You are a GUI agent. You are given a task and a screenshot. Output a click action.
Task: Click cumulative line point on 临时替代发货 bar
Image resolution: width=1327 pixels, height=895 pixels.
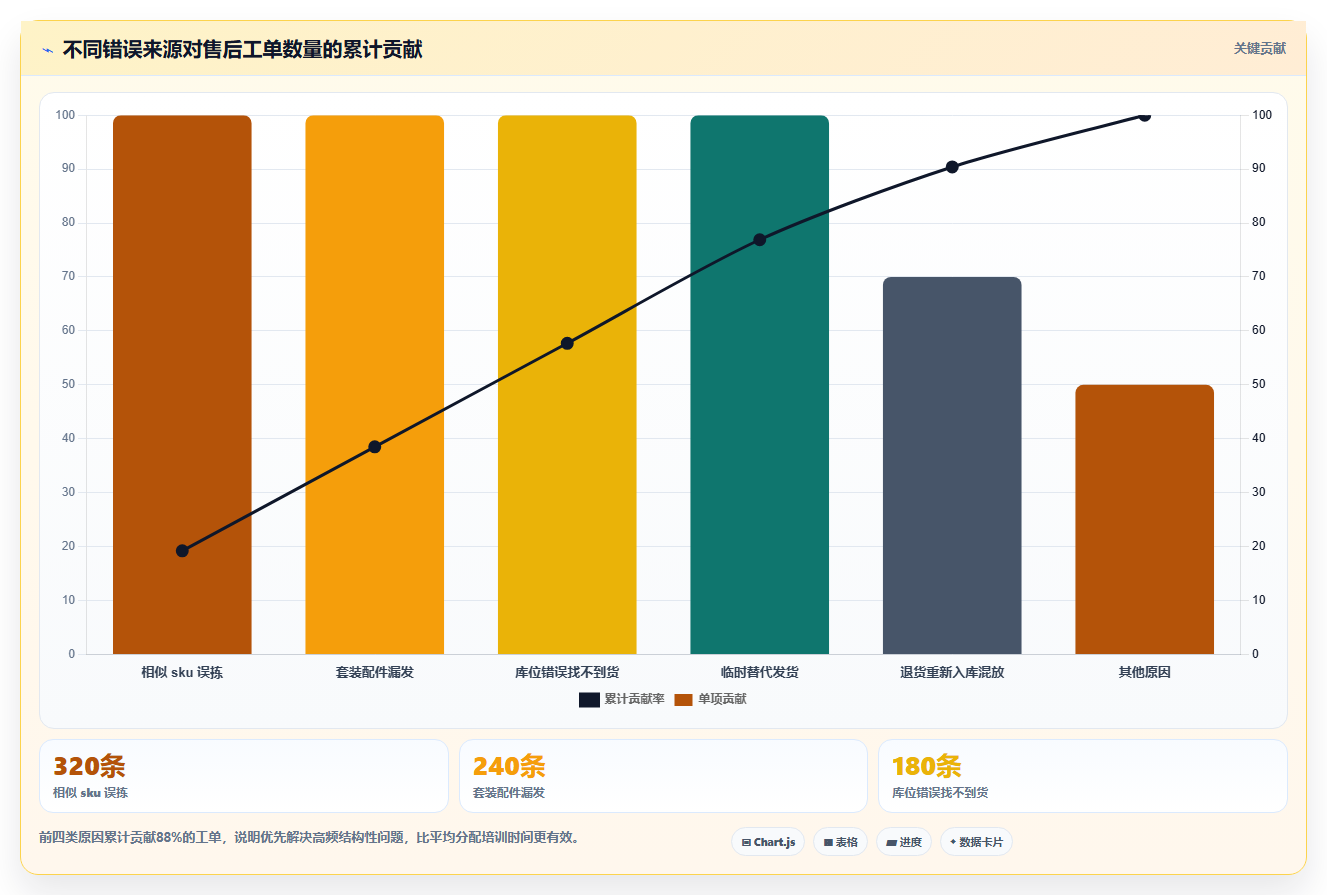(759, 240)
